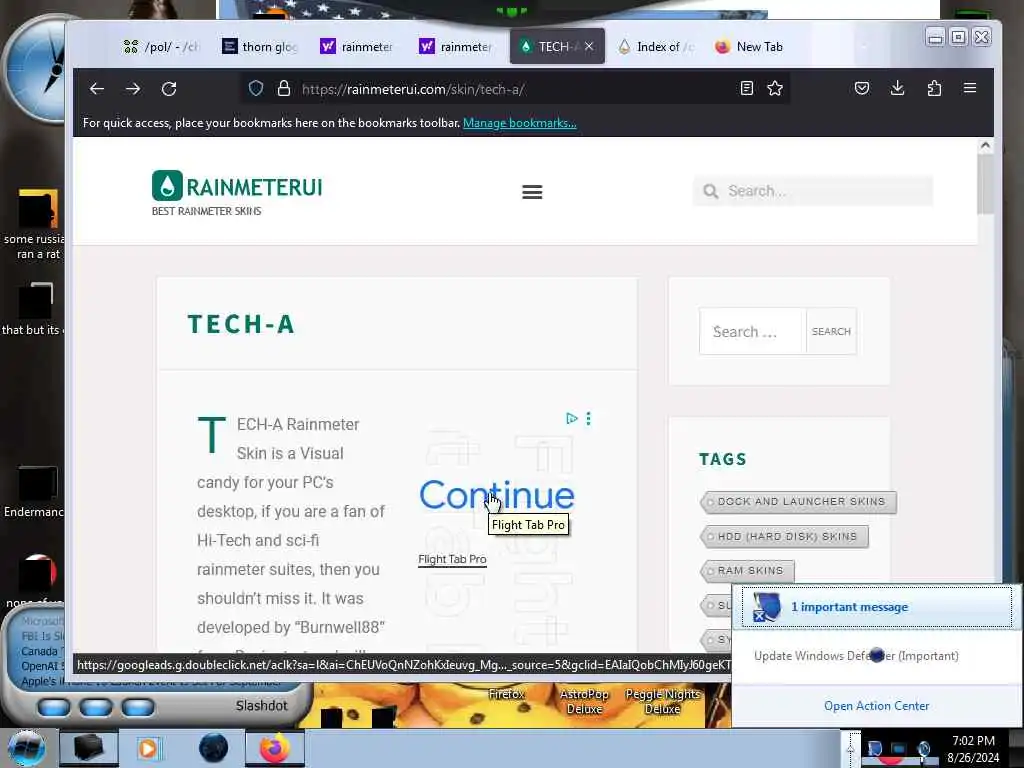Open the Dock and Launcher Skins tag
The width and height of the screenshot is (1024, 768).
click(798, 502)
